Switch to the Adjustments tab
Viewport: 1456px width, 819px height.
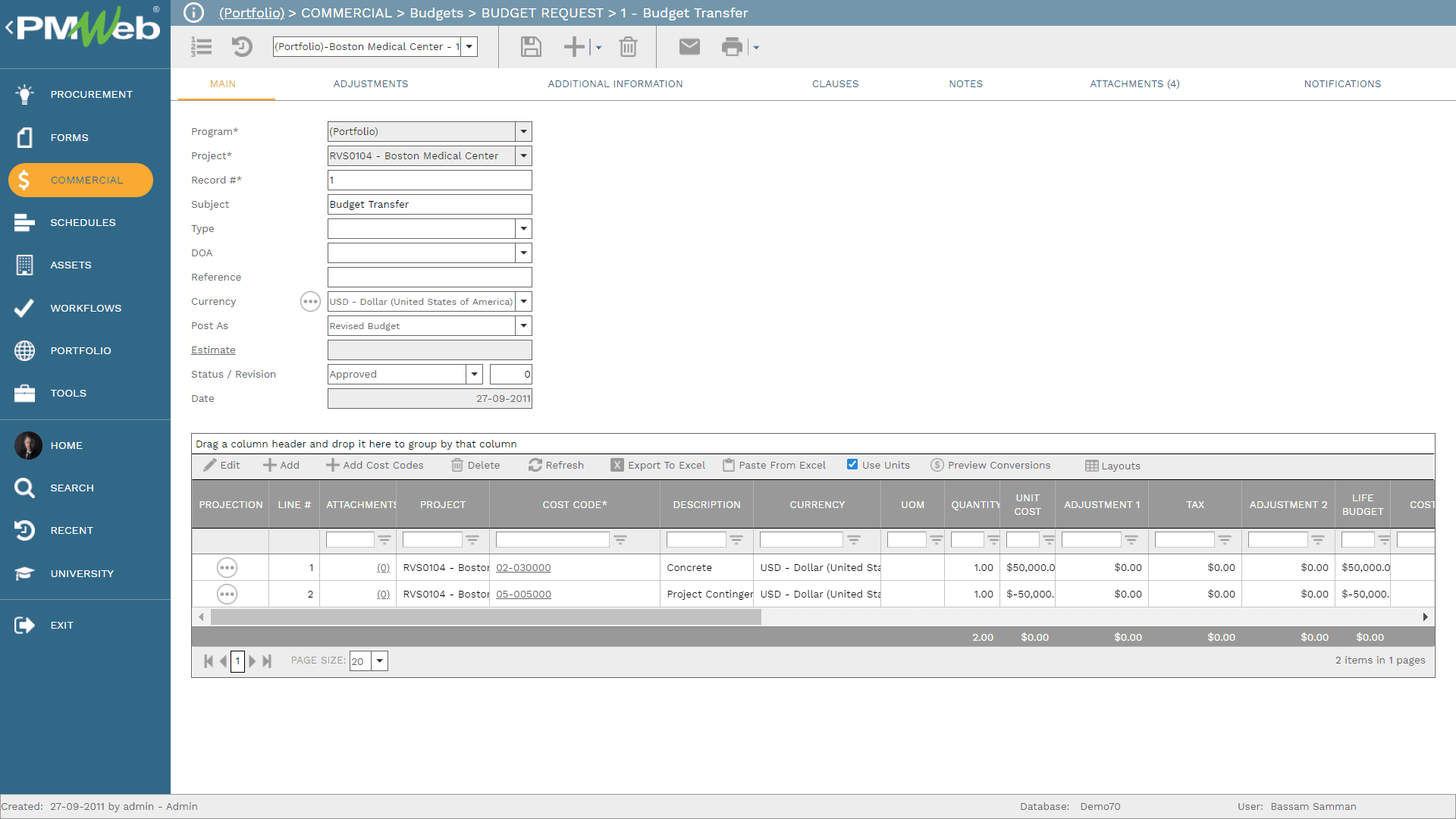[x=371, y=84]
